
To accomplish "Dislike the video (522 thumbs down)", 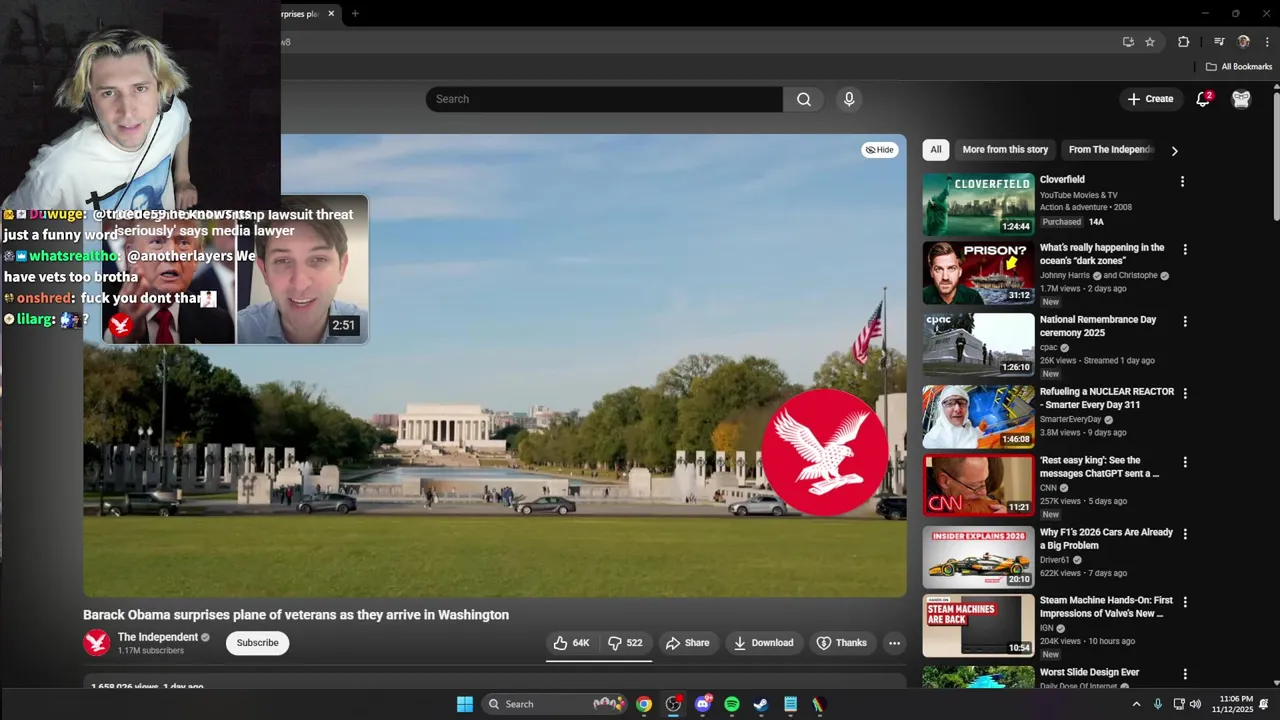I will pos(626,643).
